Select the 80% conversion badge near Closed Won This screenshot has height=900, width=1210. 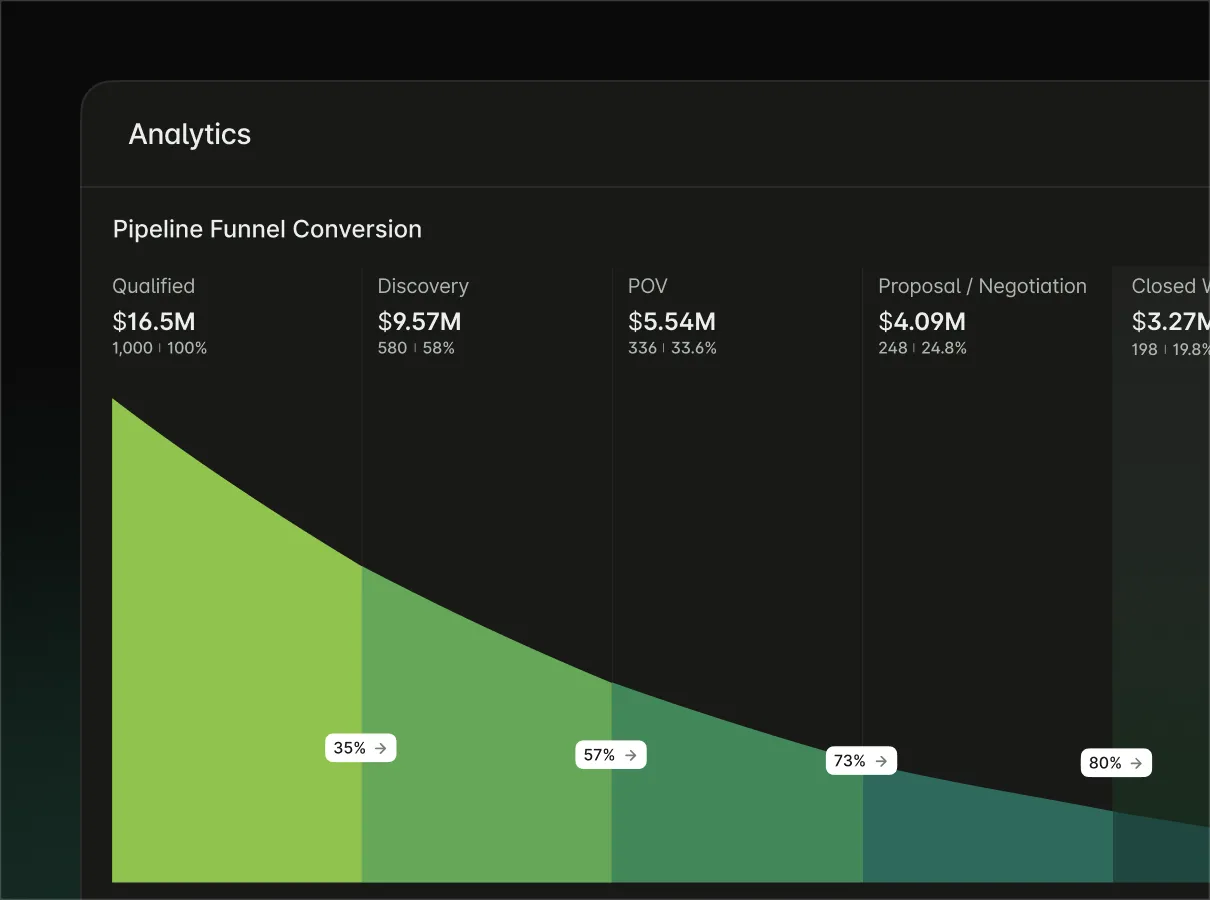(x=1116, y=763)
